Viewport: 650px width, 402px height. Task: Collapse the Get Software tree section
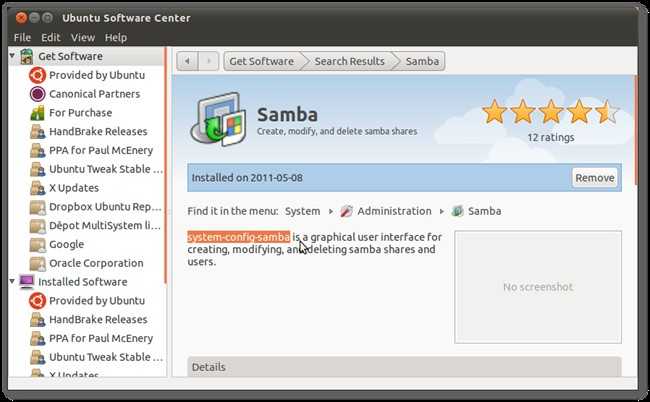[12, 56]
